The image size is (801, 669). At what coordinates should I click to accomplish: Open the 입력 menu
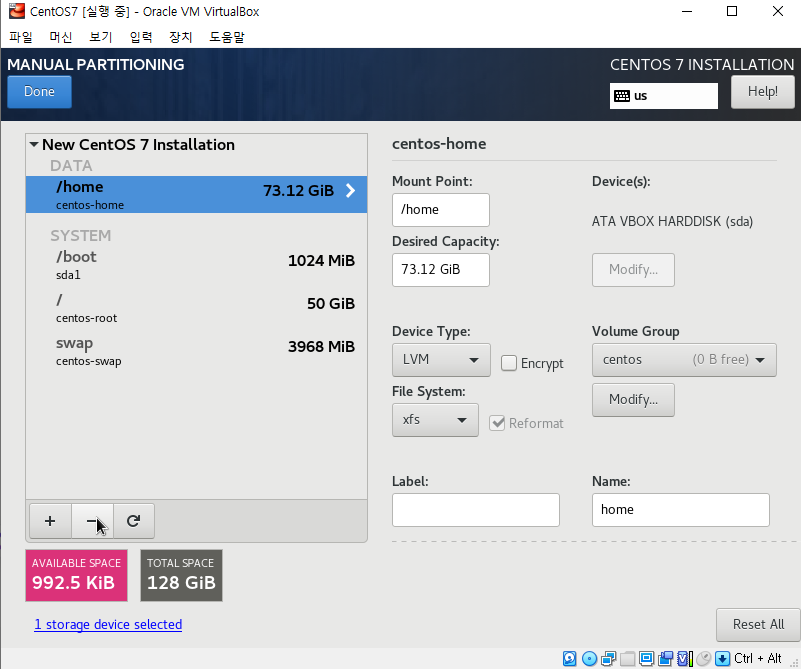coord(140,37)
